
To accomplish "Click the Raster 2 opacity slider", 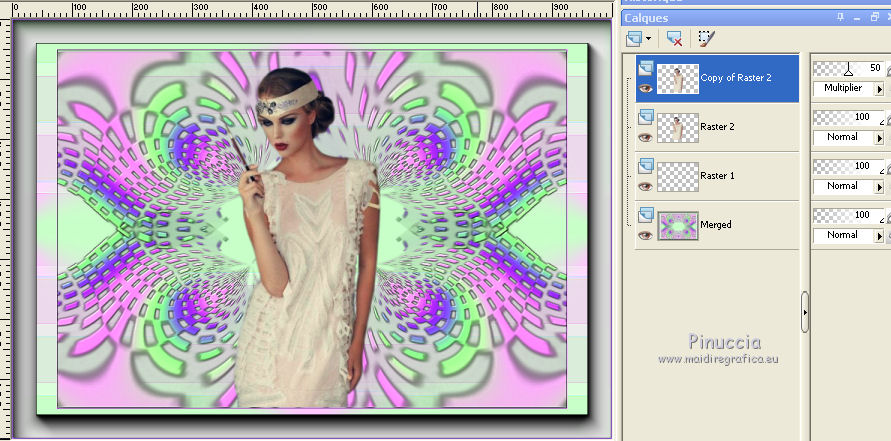I will 848,118.
